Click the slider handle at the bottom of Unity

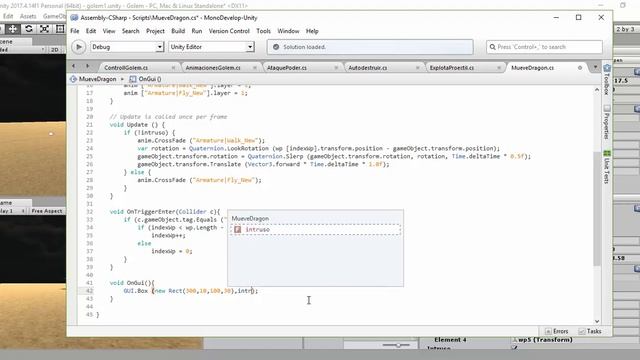(x=398, y=345)
